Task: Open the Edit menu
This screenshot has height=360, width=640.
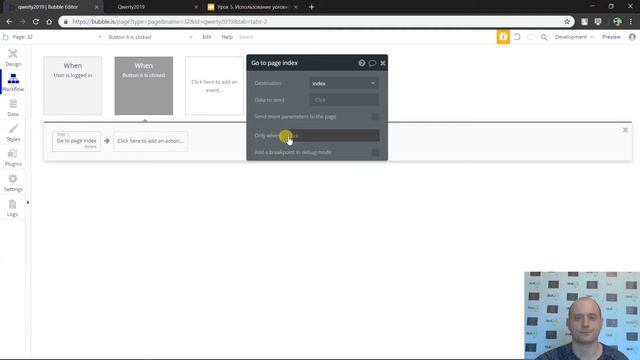Action: point(207,37)
